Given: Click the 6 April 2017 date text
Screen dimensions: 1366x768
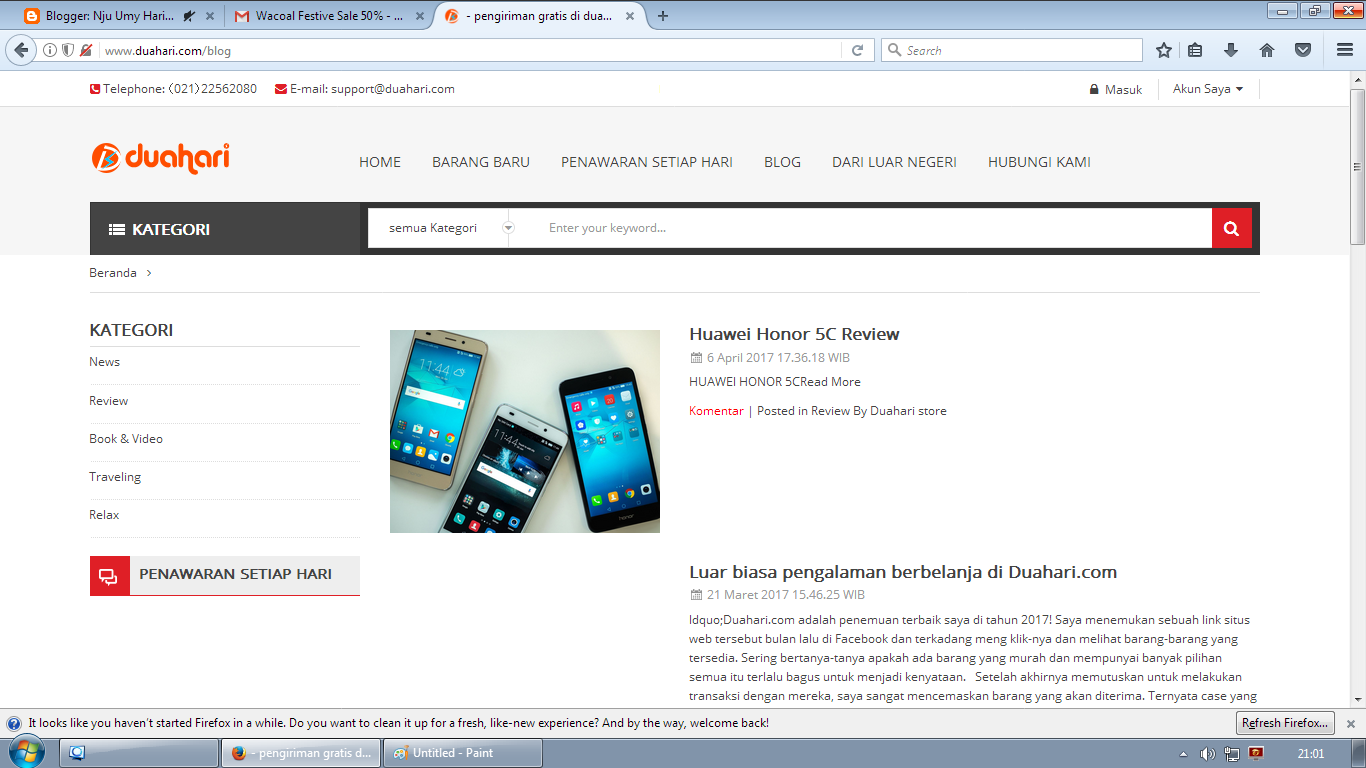Looking at the screenshot, I should point(778,358).
